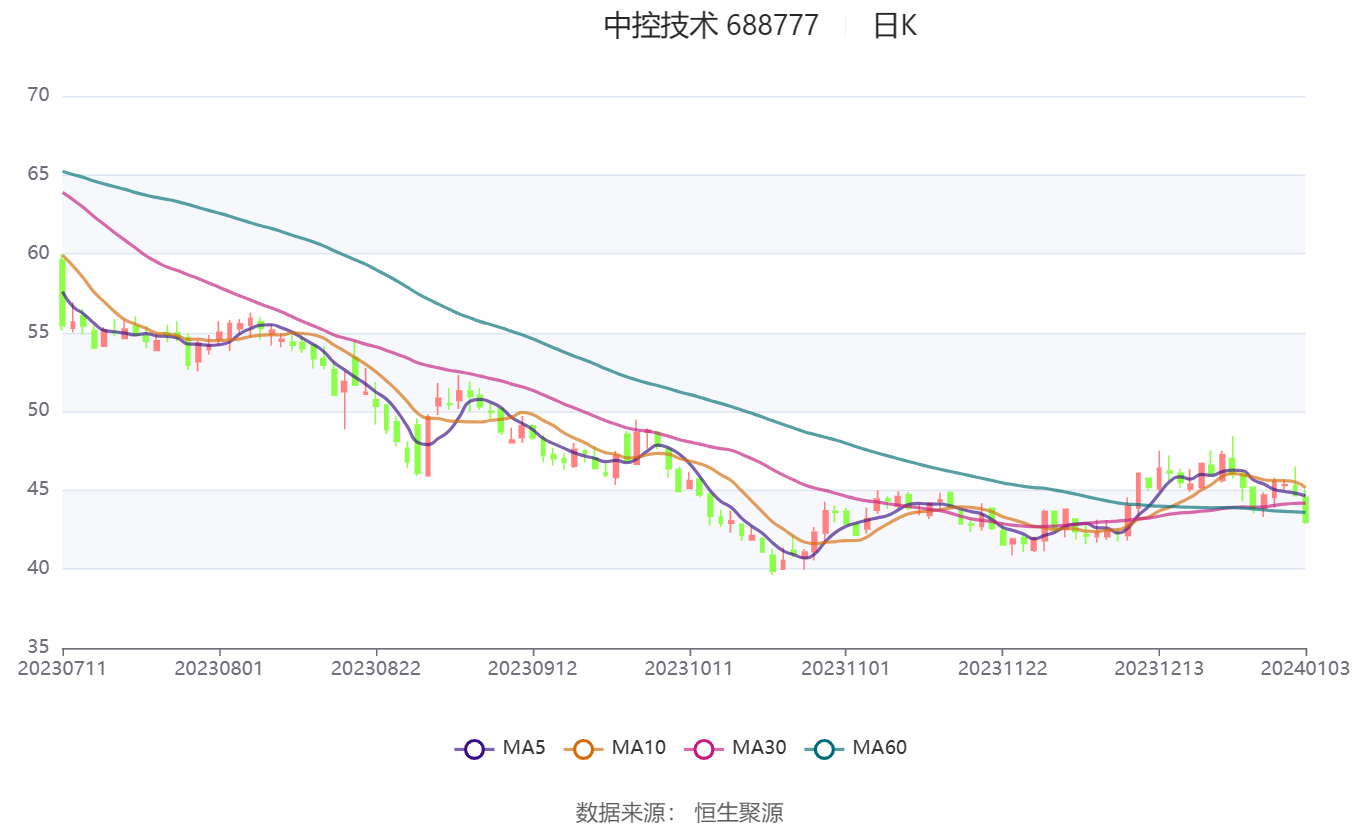The height and width of the screenshot is (828, 1360).
Task: Click the x-axis date 20231011
Action: tap(689, 668)
